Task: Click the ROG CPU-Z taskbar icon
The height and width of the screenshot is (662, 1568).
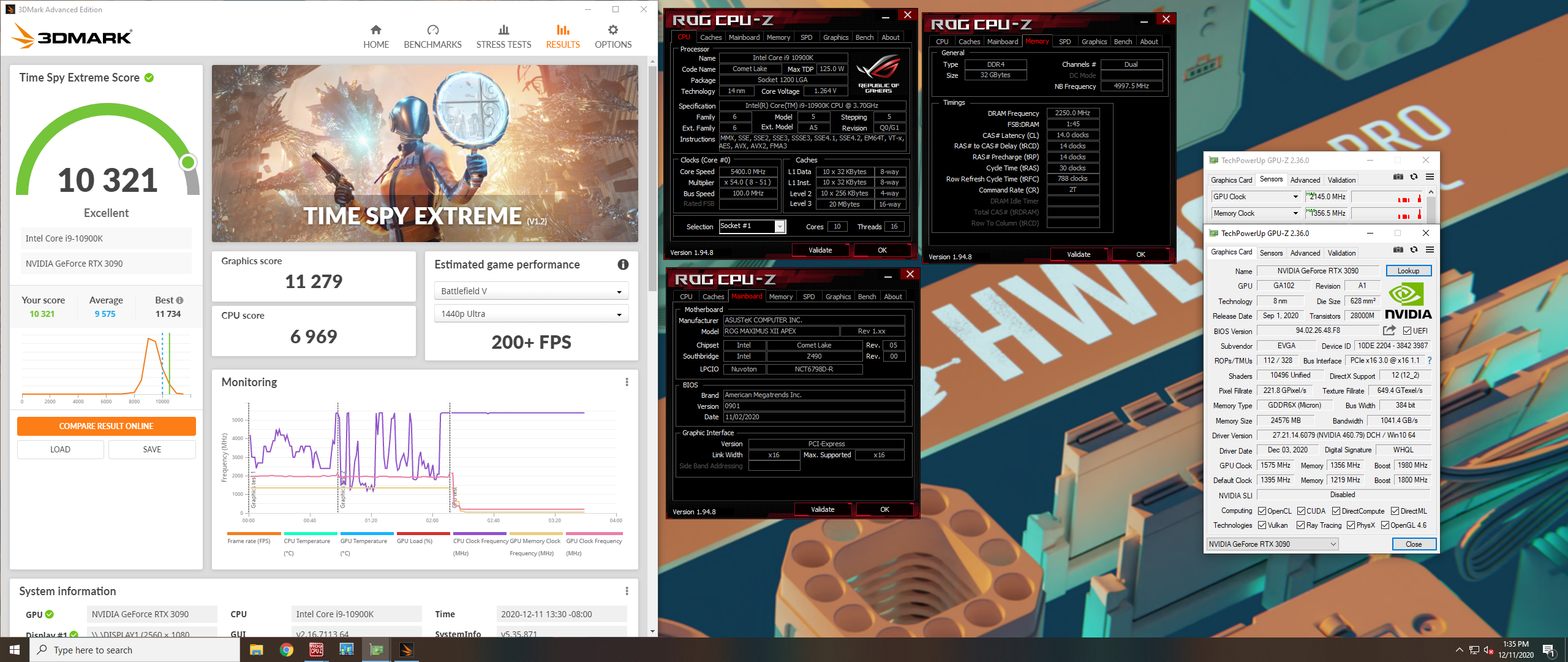Action: [316, 650]
